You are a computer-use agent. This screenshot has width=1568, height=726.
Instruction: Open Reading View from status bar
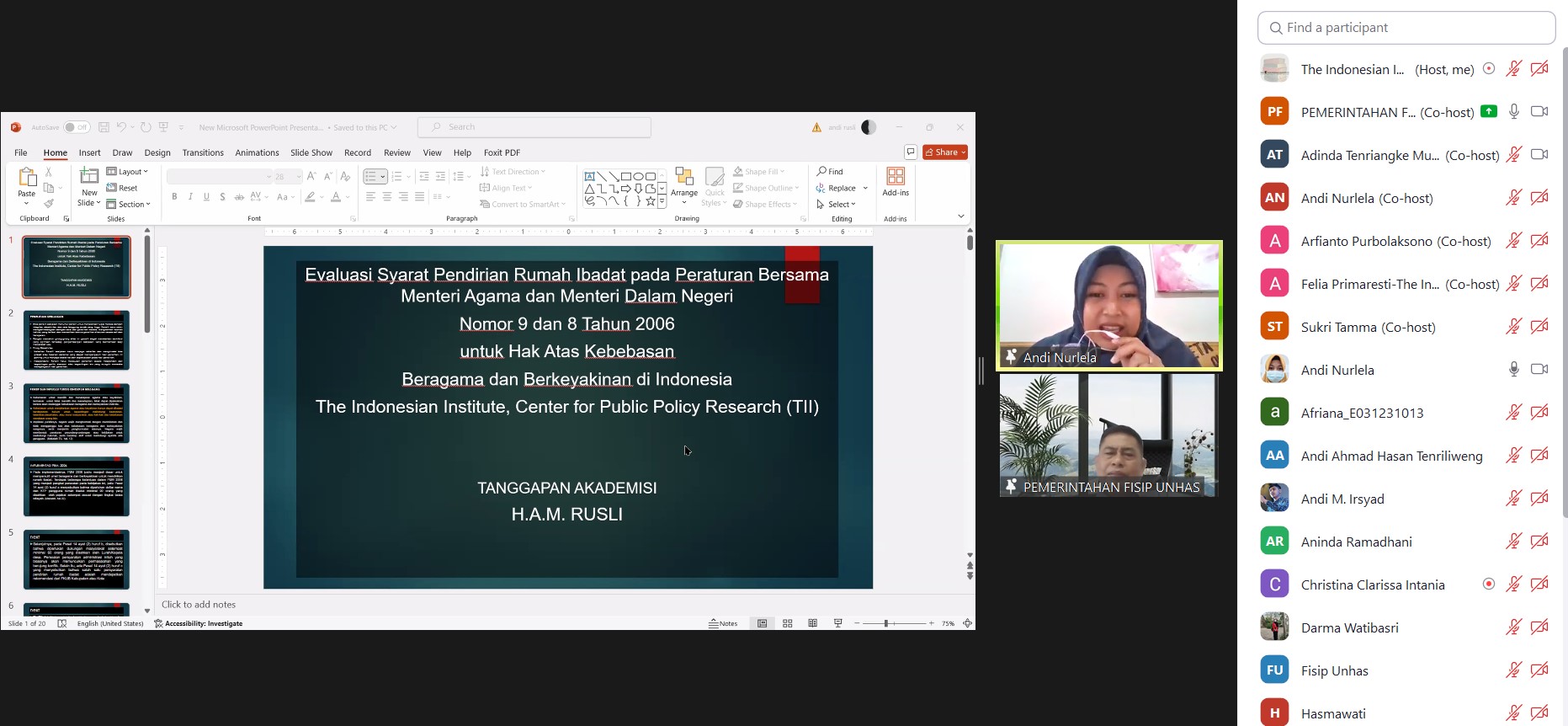812,623
